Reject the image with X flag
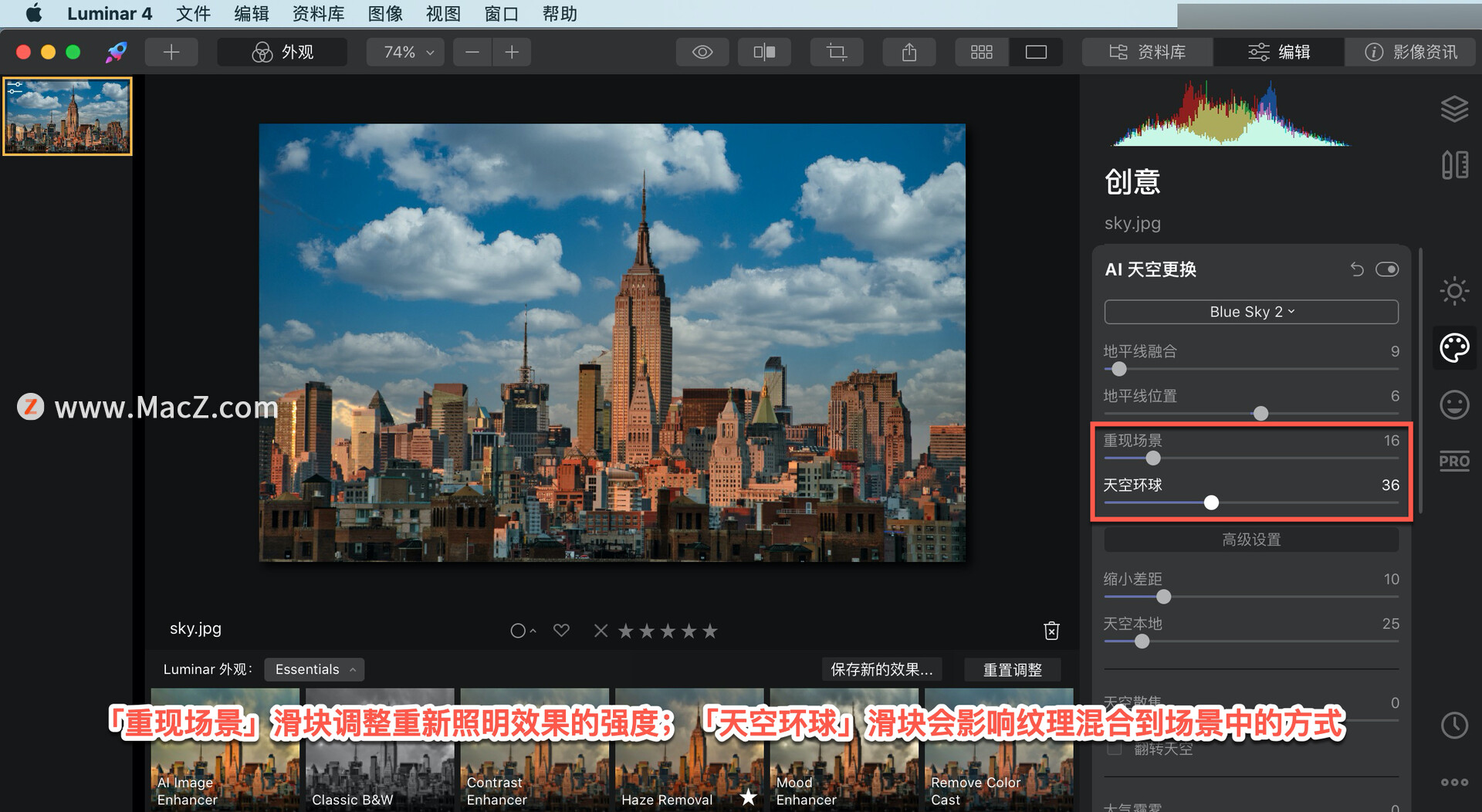Image resolution: width=1482 pixels, height=812 pixels. click(601, 631)
